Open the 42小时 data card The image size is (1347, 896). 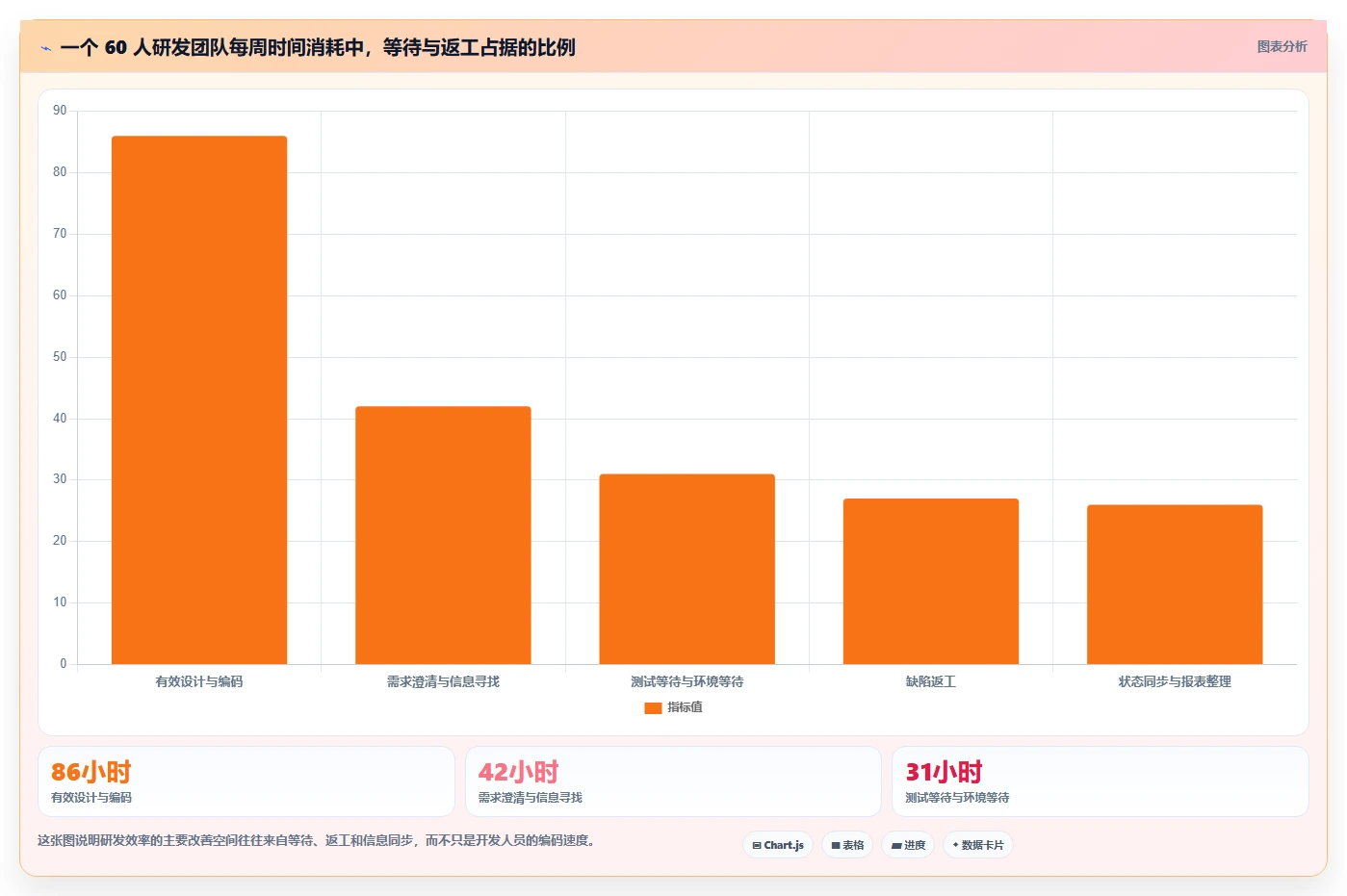pos(673,781)
